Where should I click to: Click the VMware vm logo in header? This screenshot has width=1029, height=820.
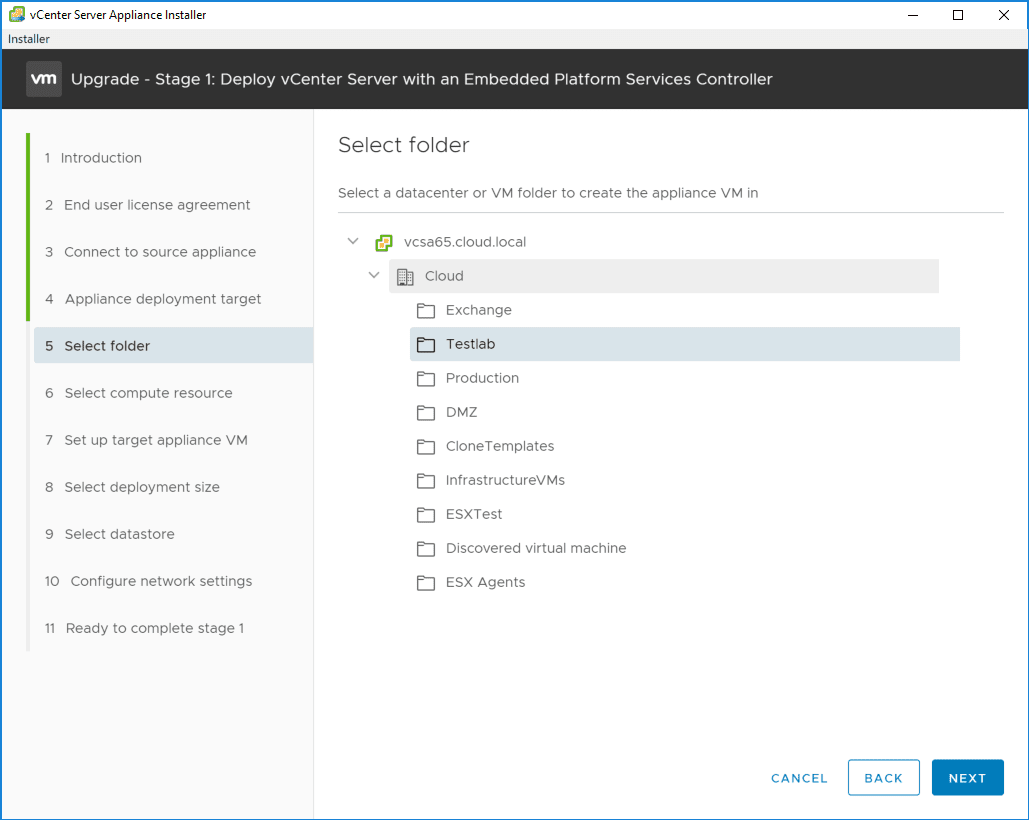click(44, 79)
